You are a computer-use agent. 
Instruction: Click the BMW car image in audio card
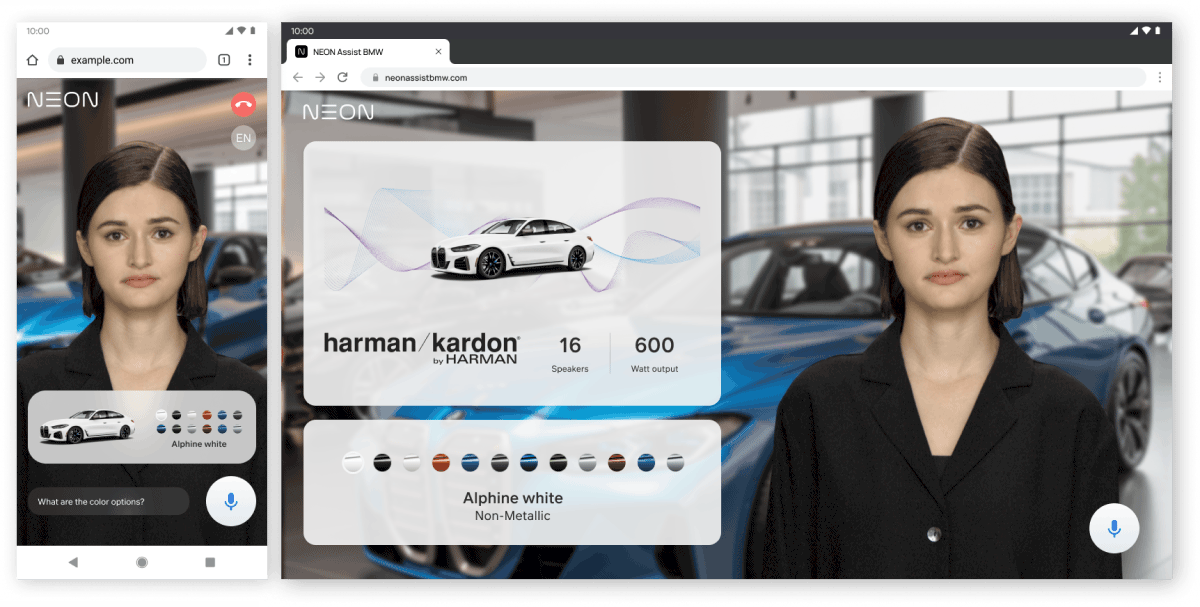510,246
